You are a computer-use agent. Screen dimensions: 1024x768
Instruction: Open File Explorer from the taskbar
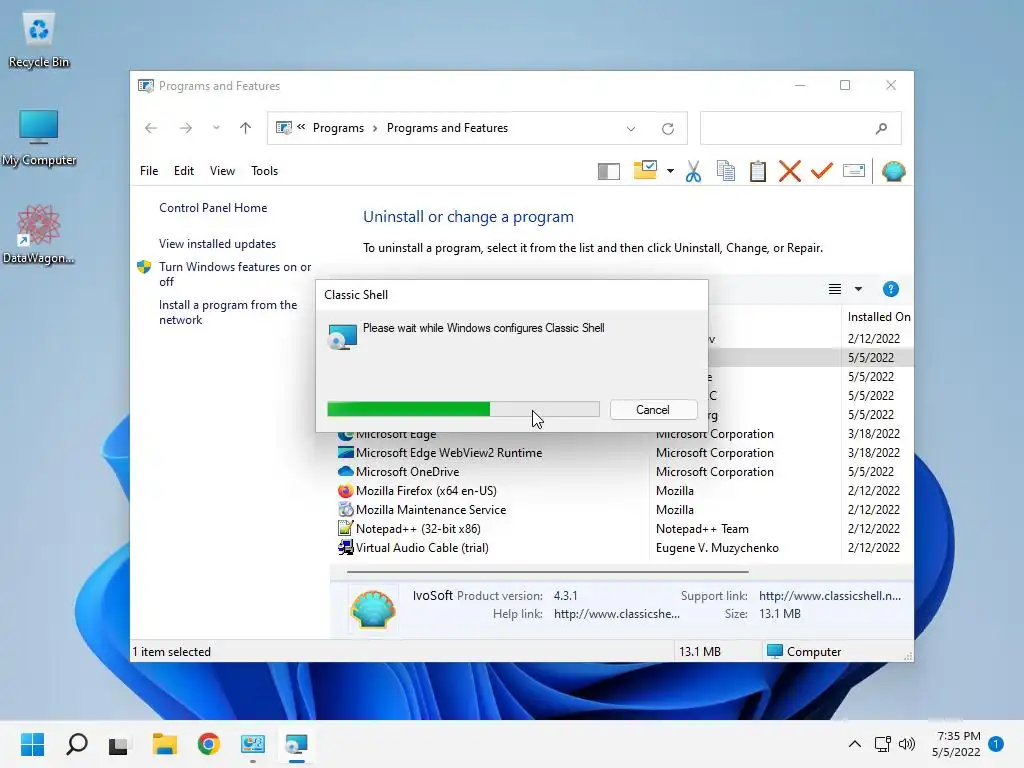[165, 744]
